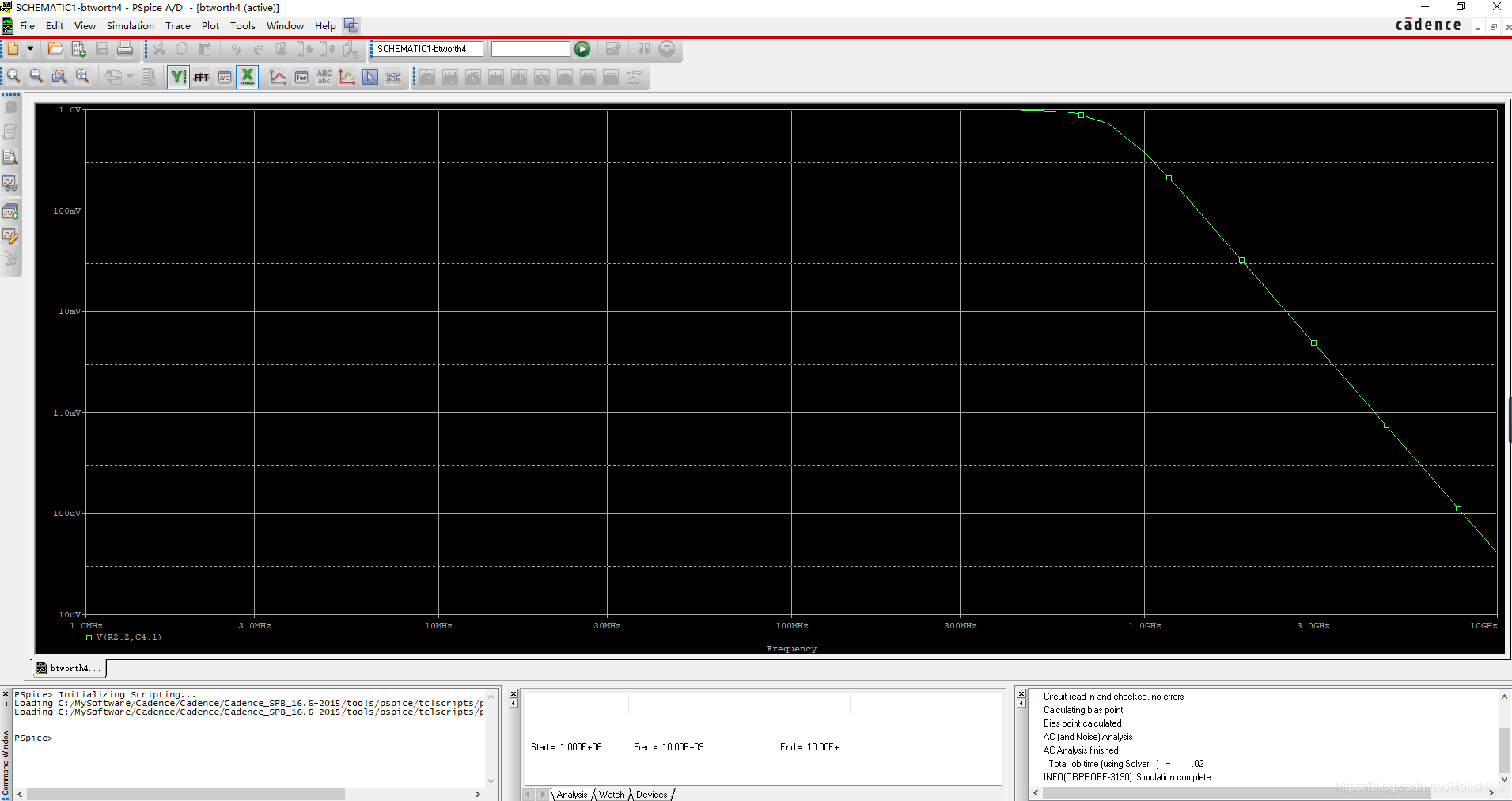
Task: Open the SCHEMATIC1-btworth4 profile combo box
Action: point(426,49)
